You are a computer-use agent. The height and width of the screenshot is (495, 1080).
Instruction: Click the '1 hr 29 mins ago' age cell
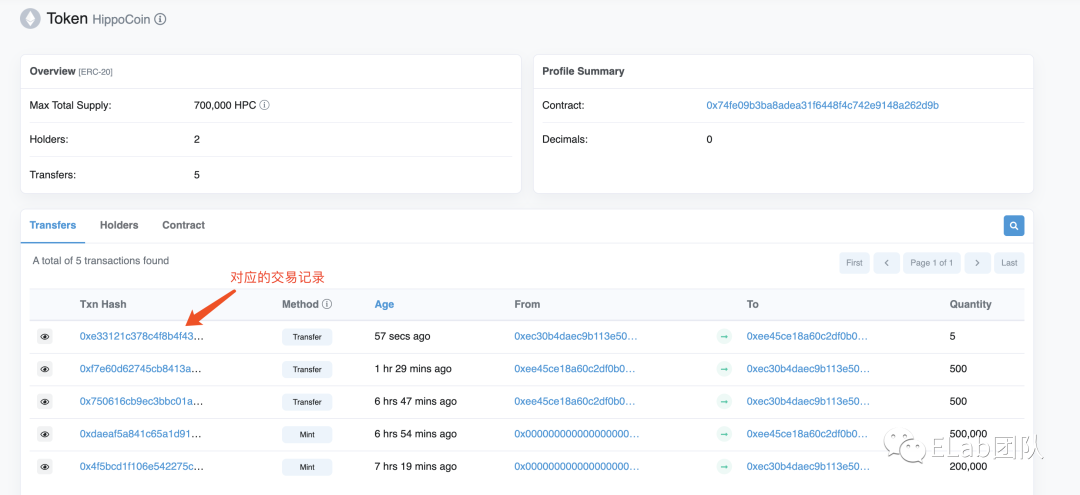coord(413,369)
